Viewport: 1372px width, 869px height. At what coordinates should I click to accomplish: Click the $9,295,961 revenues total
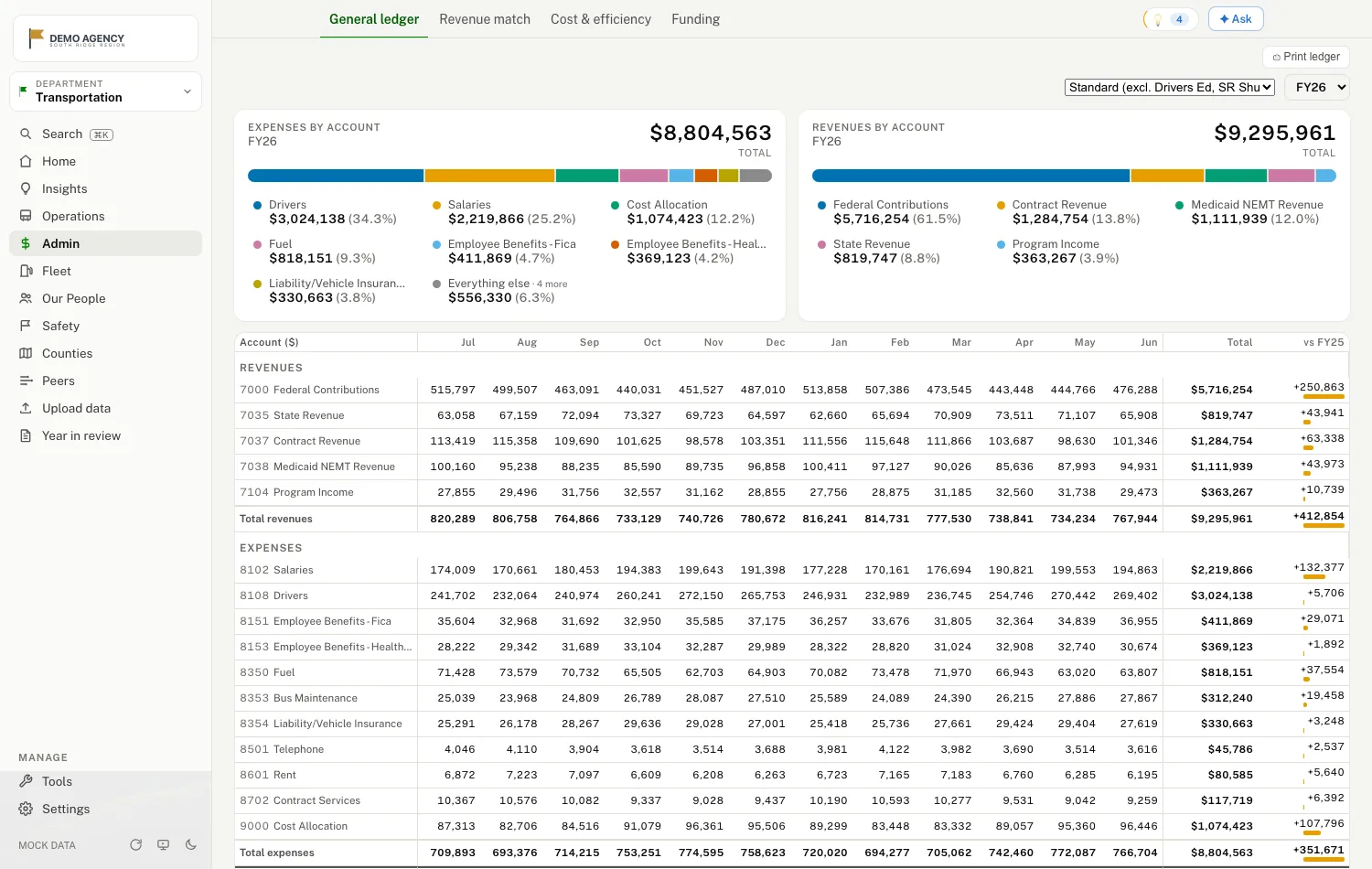point(1275,134)
